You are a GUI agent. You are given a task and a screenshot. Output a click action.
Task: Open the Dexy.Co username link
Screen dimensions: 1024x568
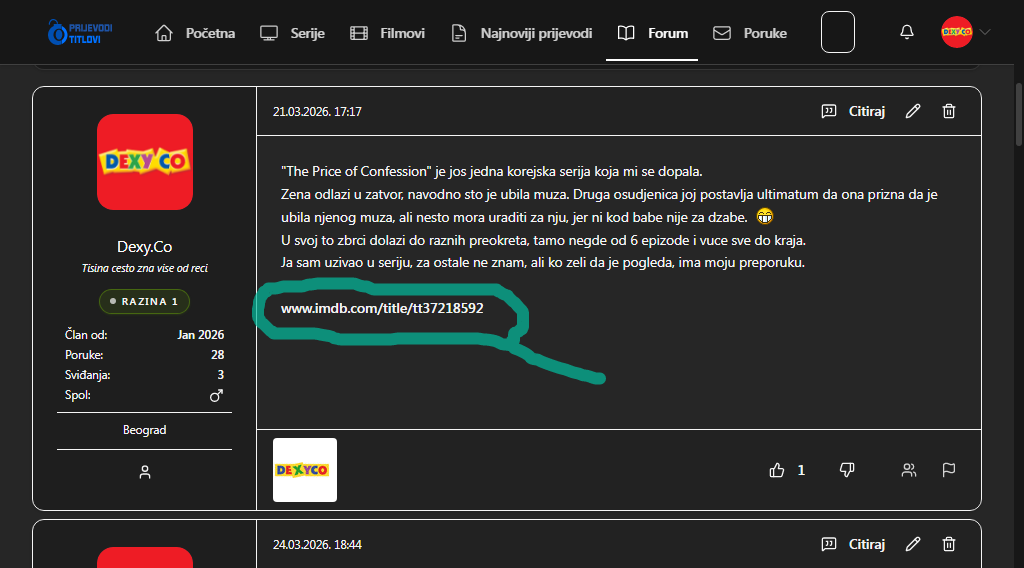144,247
